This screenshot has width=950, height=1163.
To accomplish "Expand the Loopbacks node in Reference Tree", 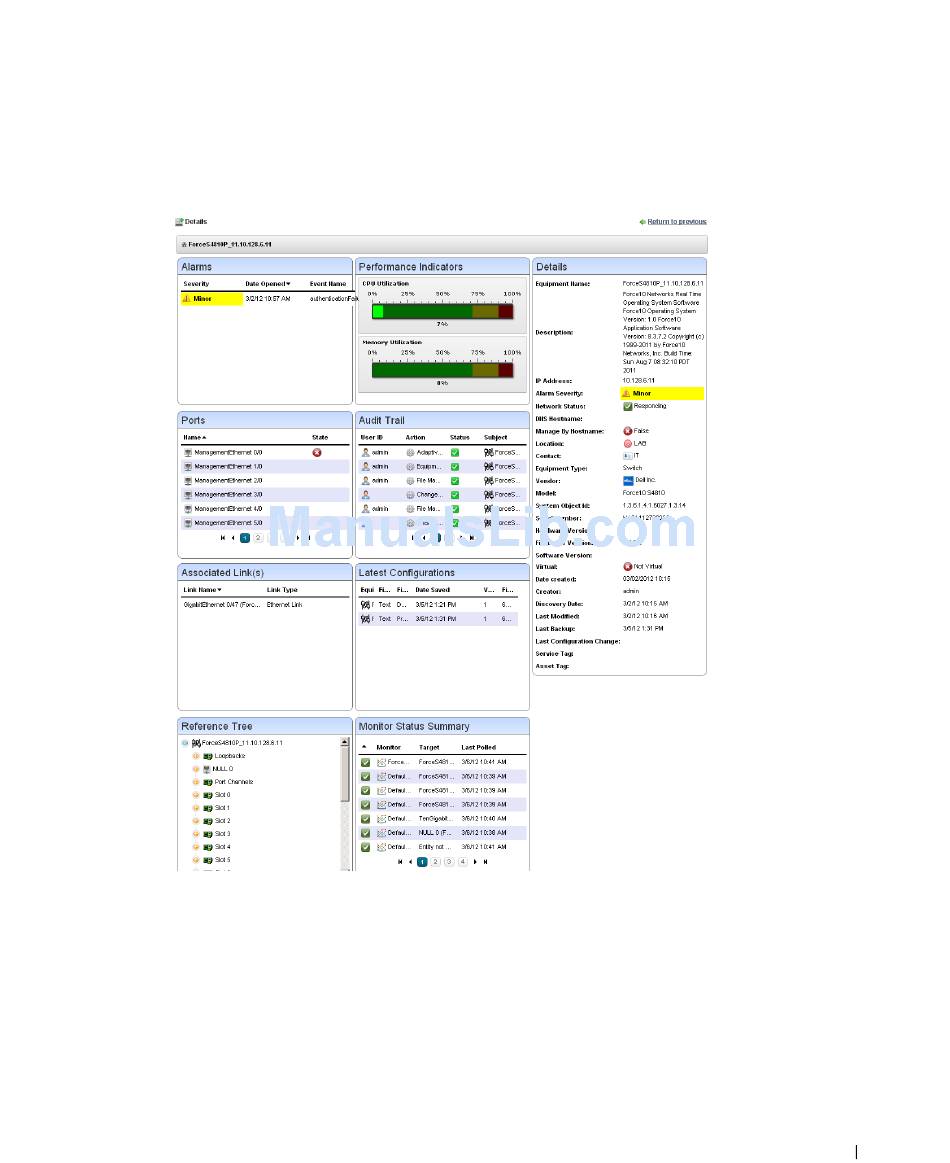I will point(196,756).
